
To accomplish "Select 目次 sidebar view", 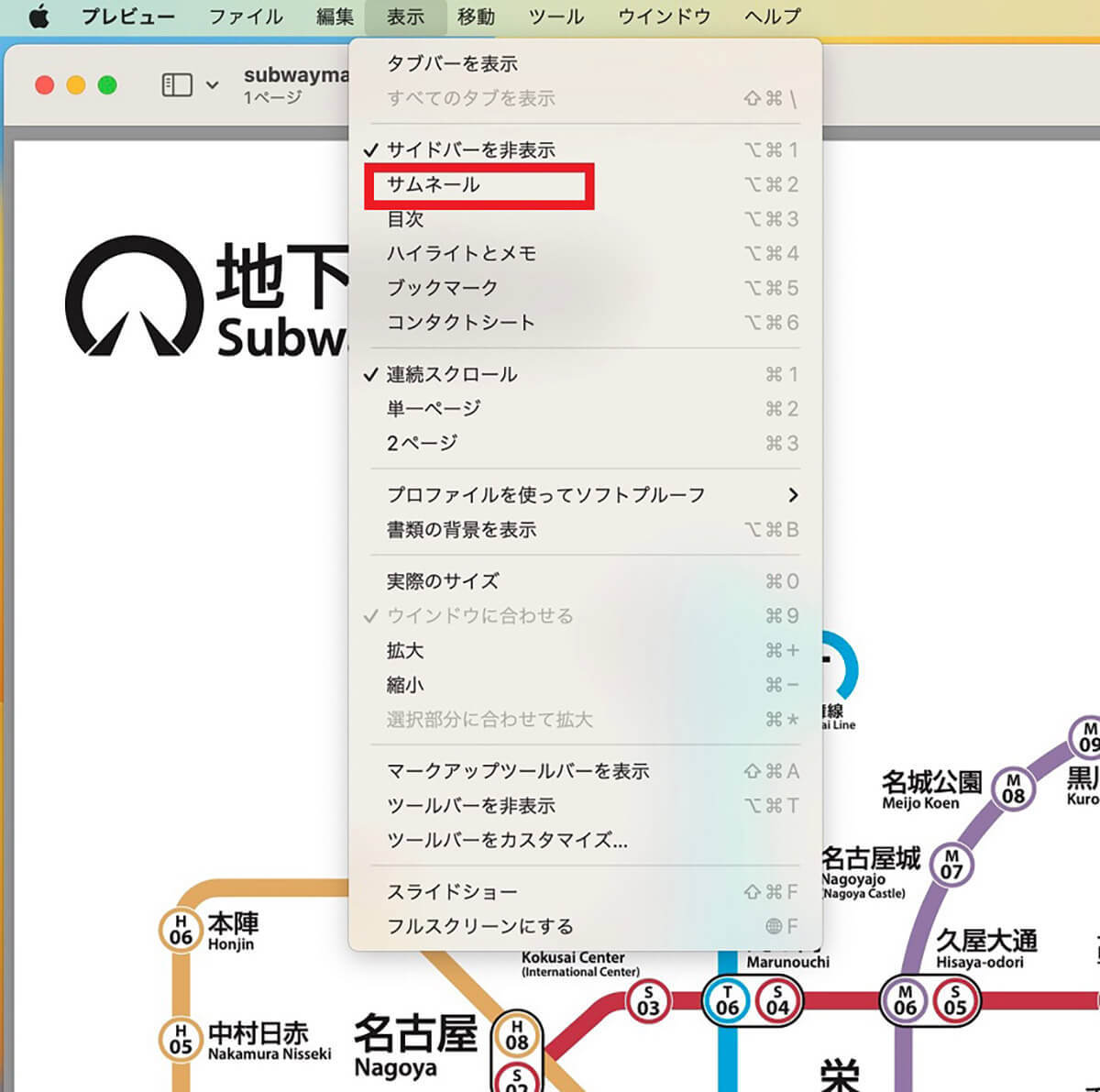I will click(585, 218).
